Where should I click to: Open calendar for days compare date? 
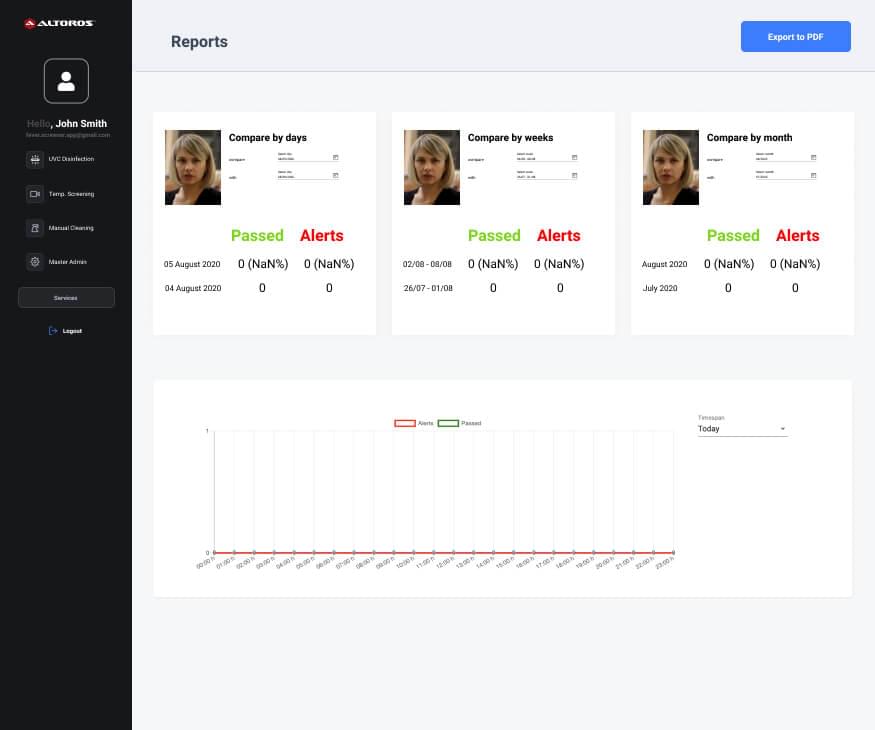pyautogui.click(x=335, y=157)
